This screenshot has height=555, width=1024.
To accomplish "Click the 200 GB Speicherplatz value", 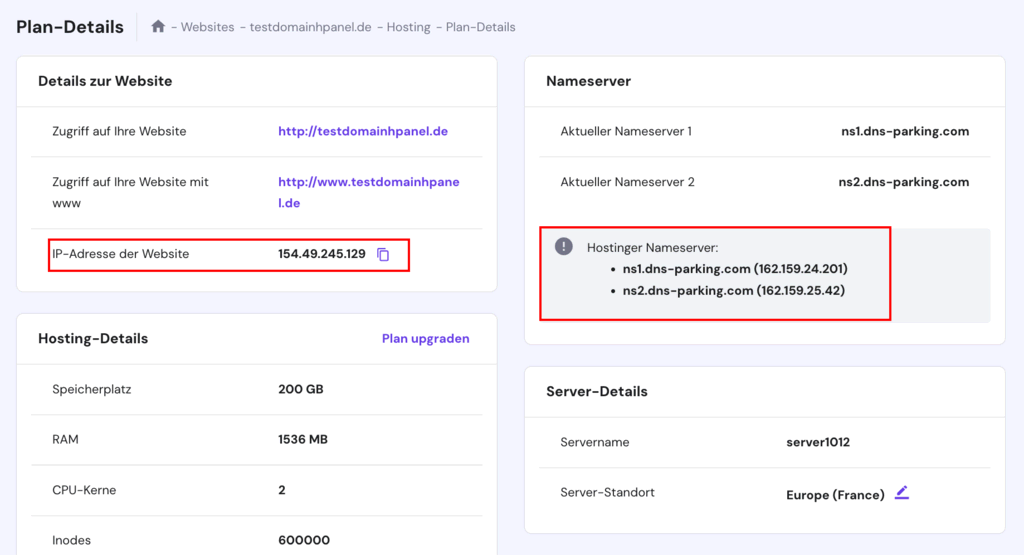I will click(300, 389).
